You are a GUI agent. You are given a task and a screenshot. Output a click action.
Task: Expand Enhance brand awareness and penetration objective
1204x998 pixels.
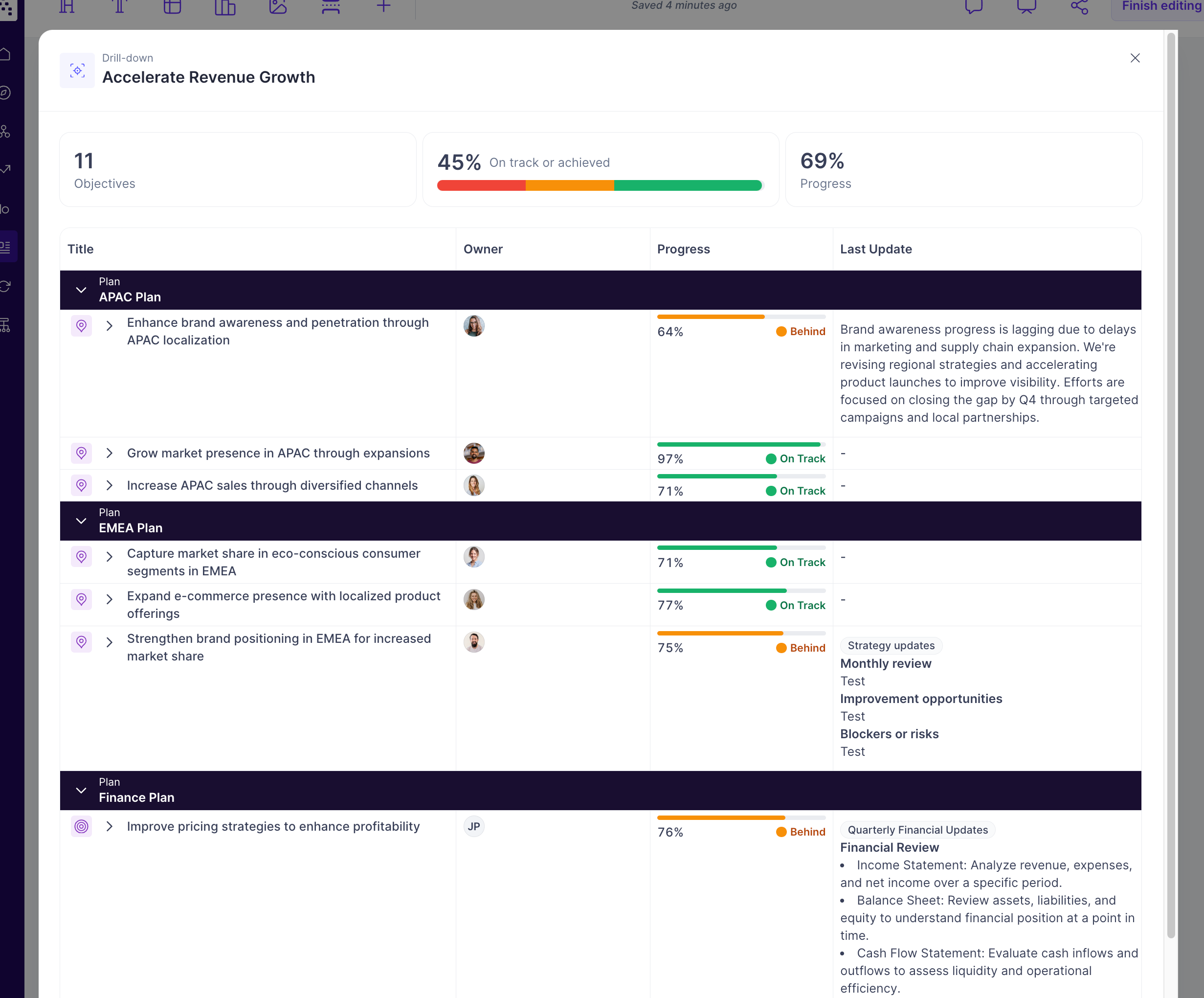point(110,326)
